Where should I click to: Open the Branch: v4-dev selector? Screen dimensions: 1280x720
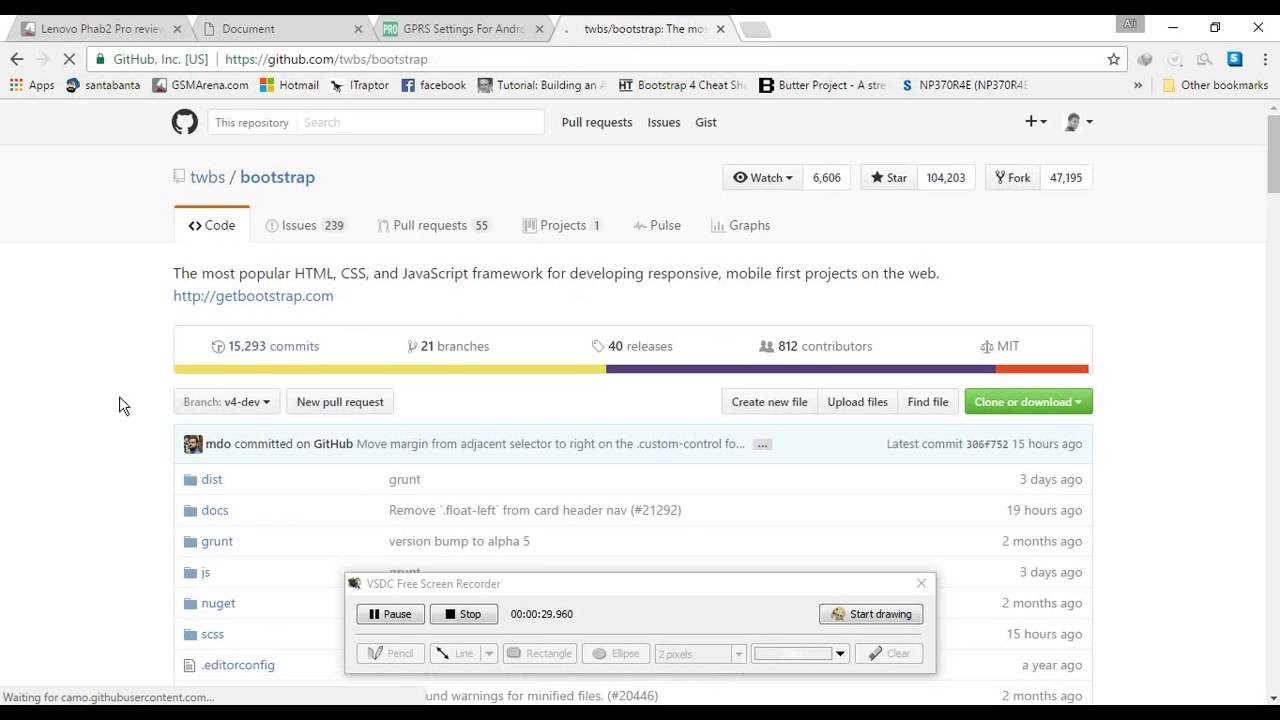pos(227,402)
